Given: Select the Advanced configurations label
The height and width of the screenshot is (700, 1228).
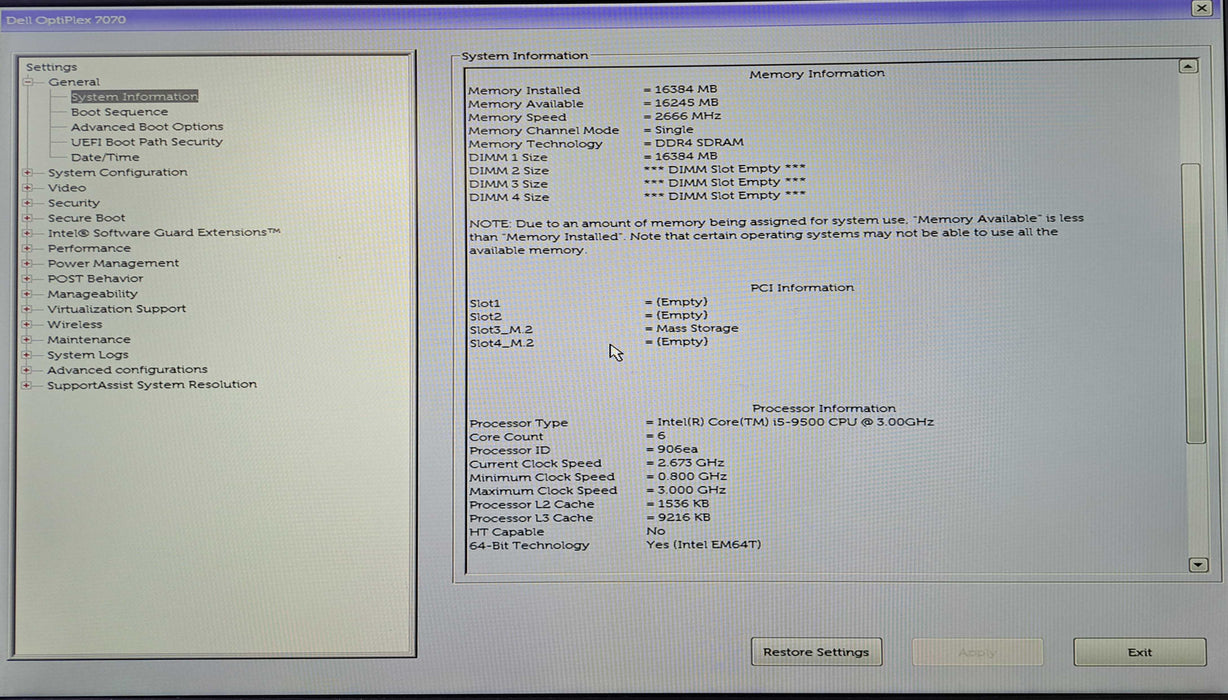Looking at the screenshot, I should [127, 370].
